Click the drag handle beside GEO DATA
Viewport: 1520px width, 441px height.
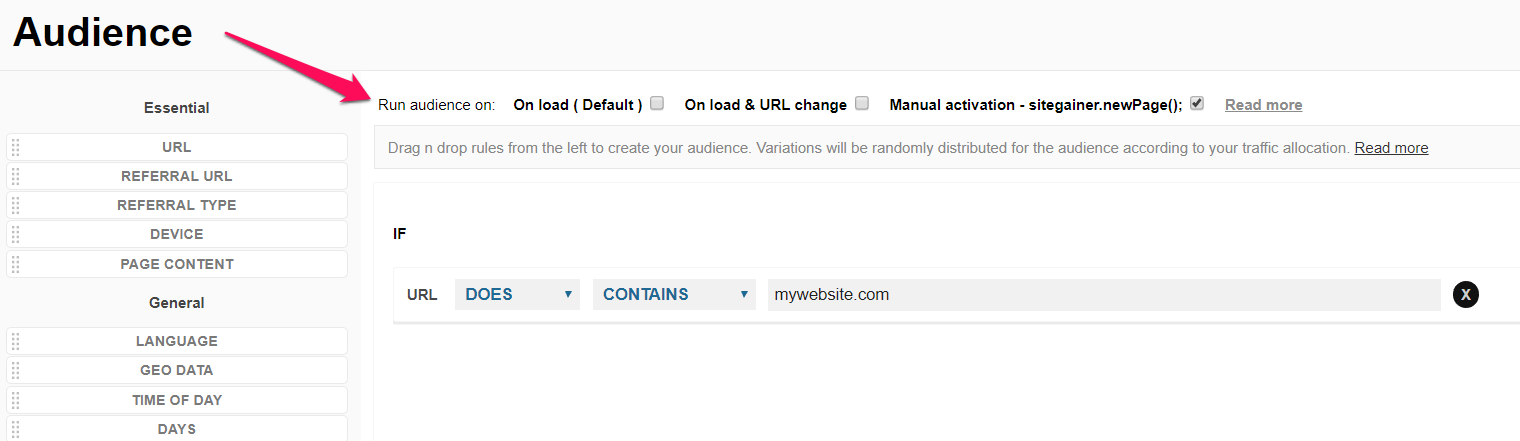[x=15, y=370]
